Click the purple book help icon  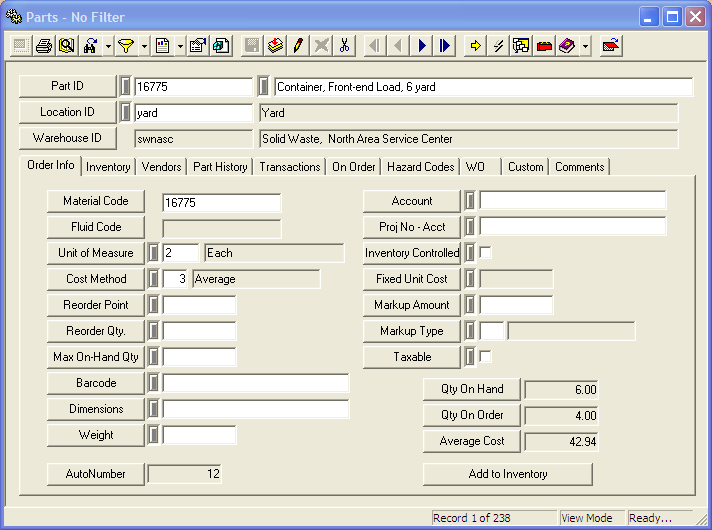[567, 46]
